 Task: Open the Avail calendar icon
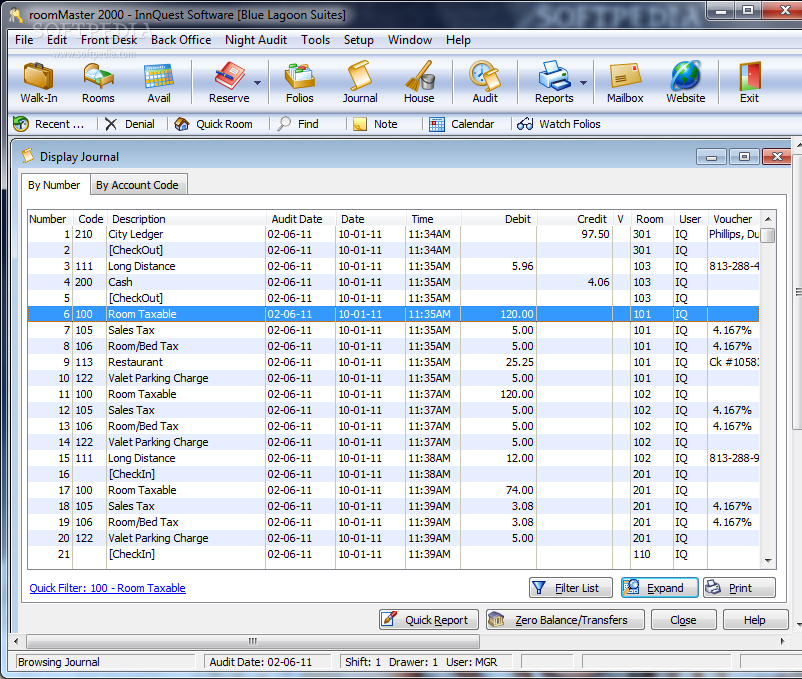pos(159,83)
